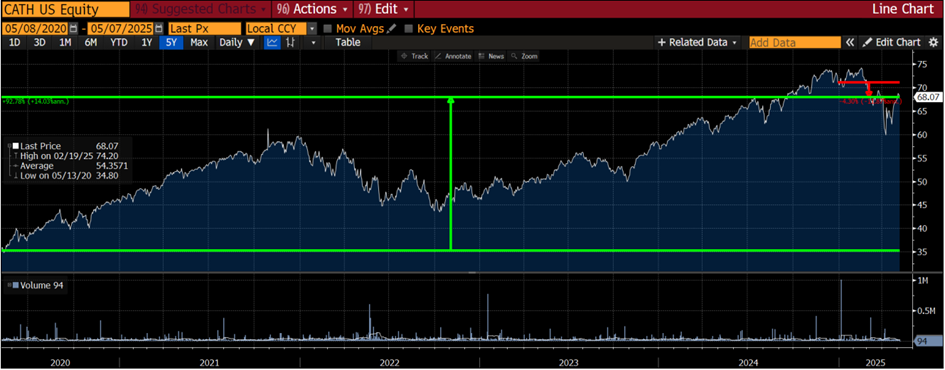Click the CATH US Equity ticker field
Screen dimensions: 945x370
(66, 10)
